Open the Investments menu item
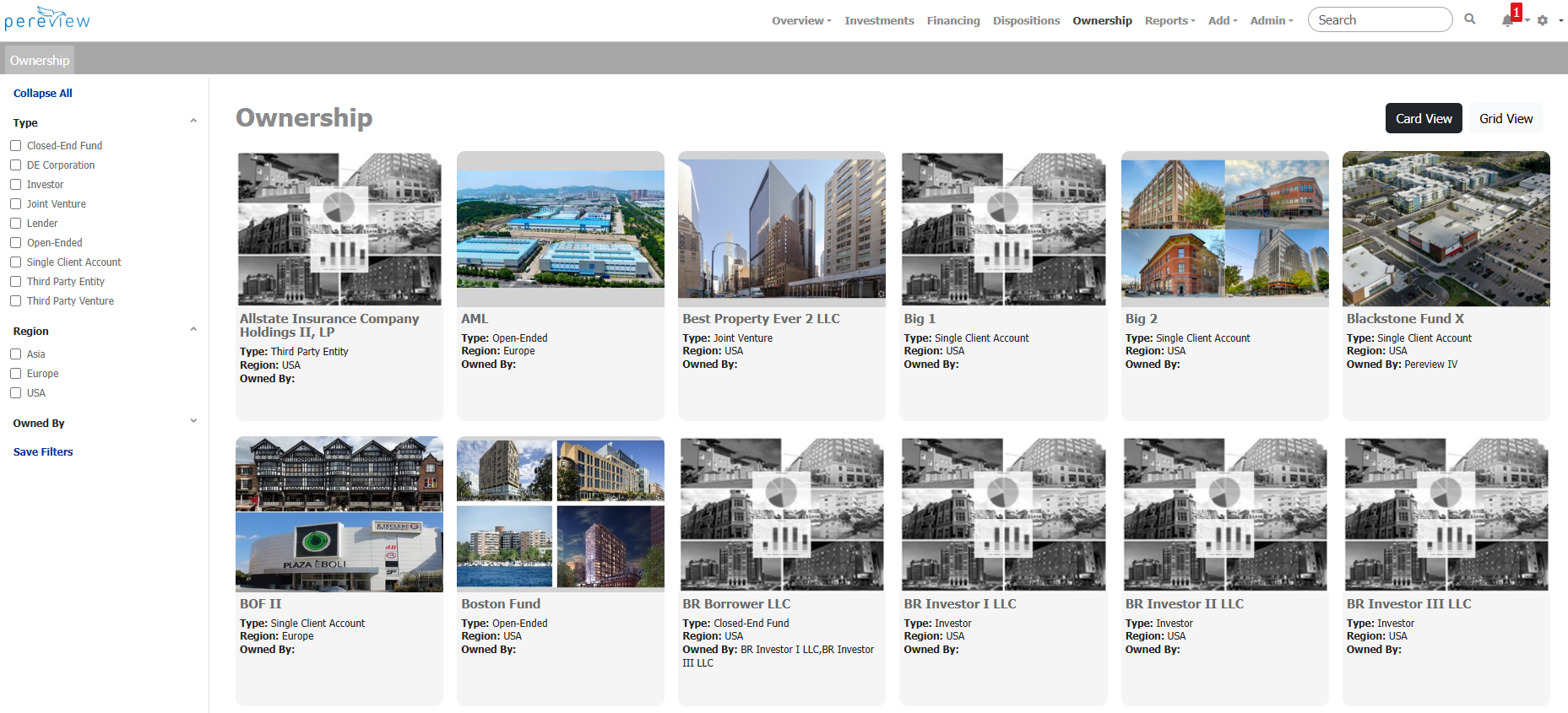Image resolution: width=1568 pixels, height=713 pixels. 879,20
